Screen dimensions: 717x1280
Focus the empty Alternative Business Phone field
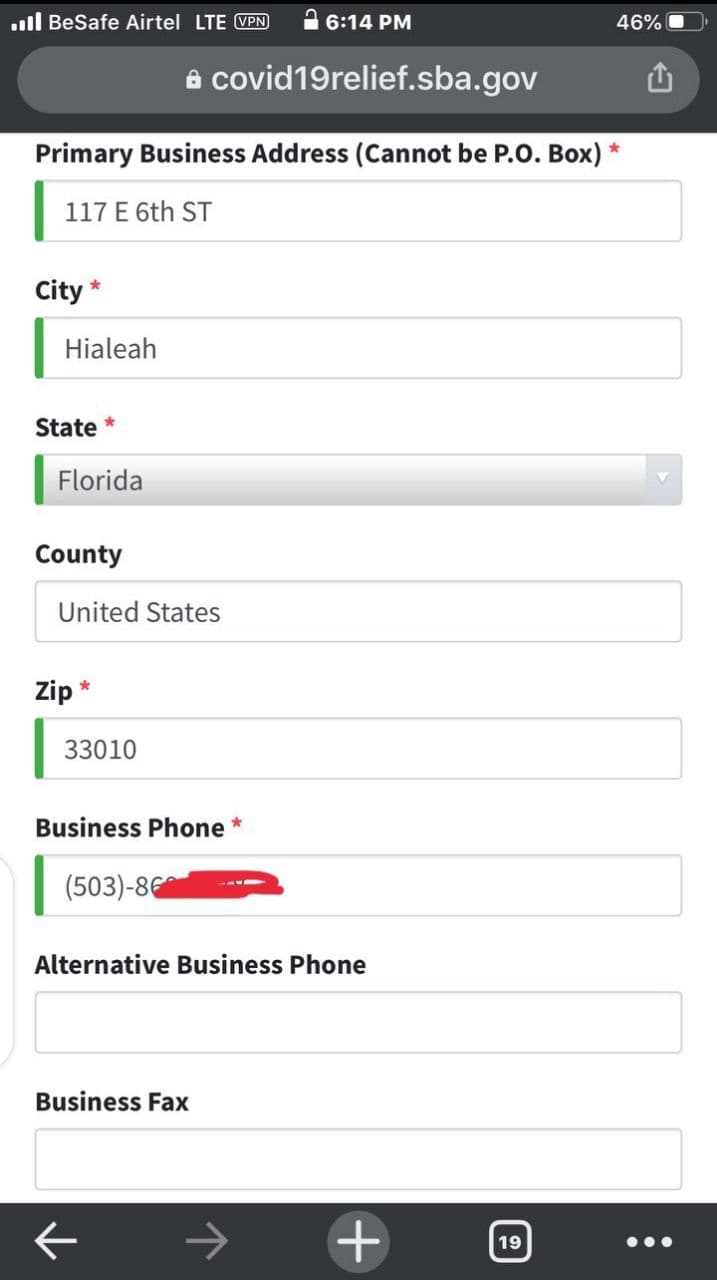[358, 1022]
